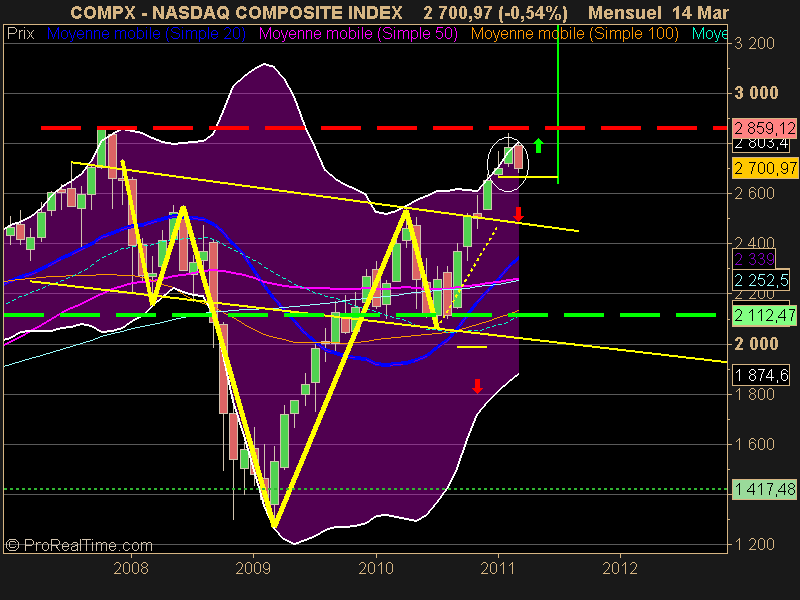This screenshot has height=600, width=800.
Task: Click the 3 000 price axis label
Action: pos(757,93)
